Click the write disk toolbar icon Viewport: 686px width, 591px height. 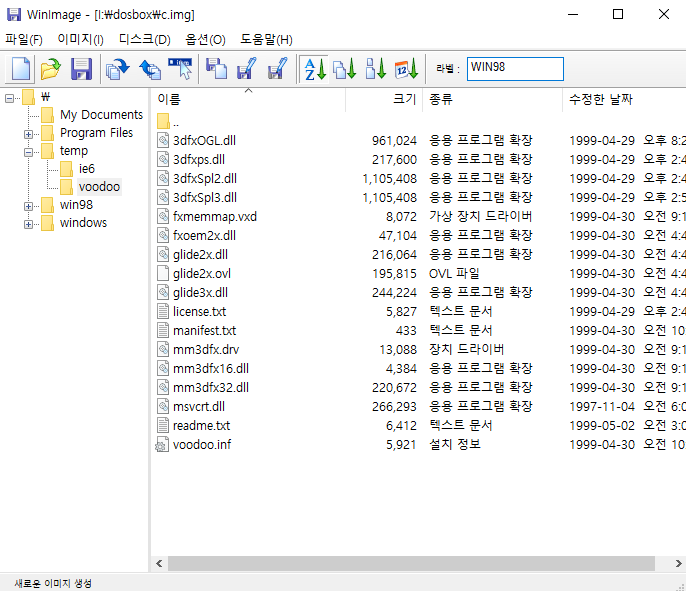tap(150, 69)
